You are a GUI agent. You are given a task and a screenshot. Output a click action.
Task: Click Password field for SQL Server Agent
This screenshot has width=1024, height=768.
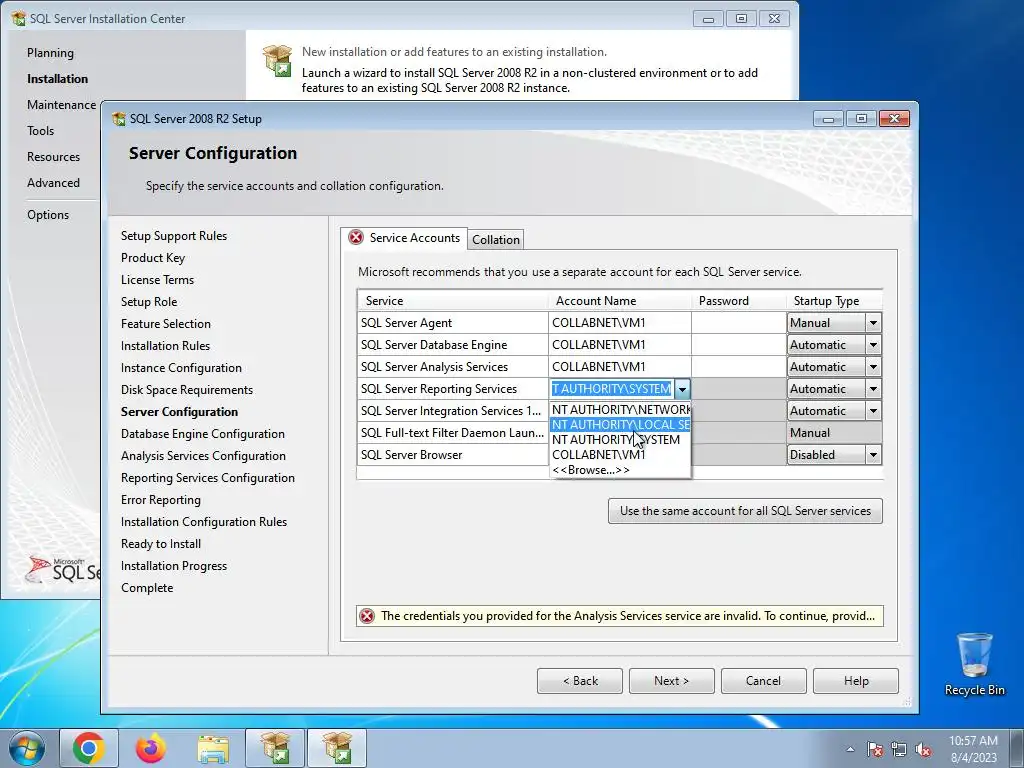tap(739, 323)
